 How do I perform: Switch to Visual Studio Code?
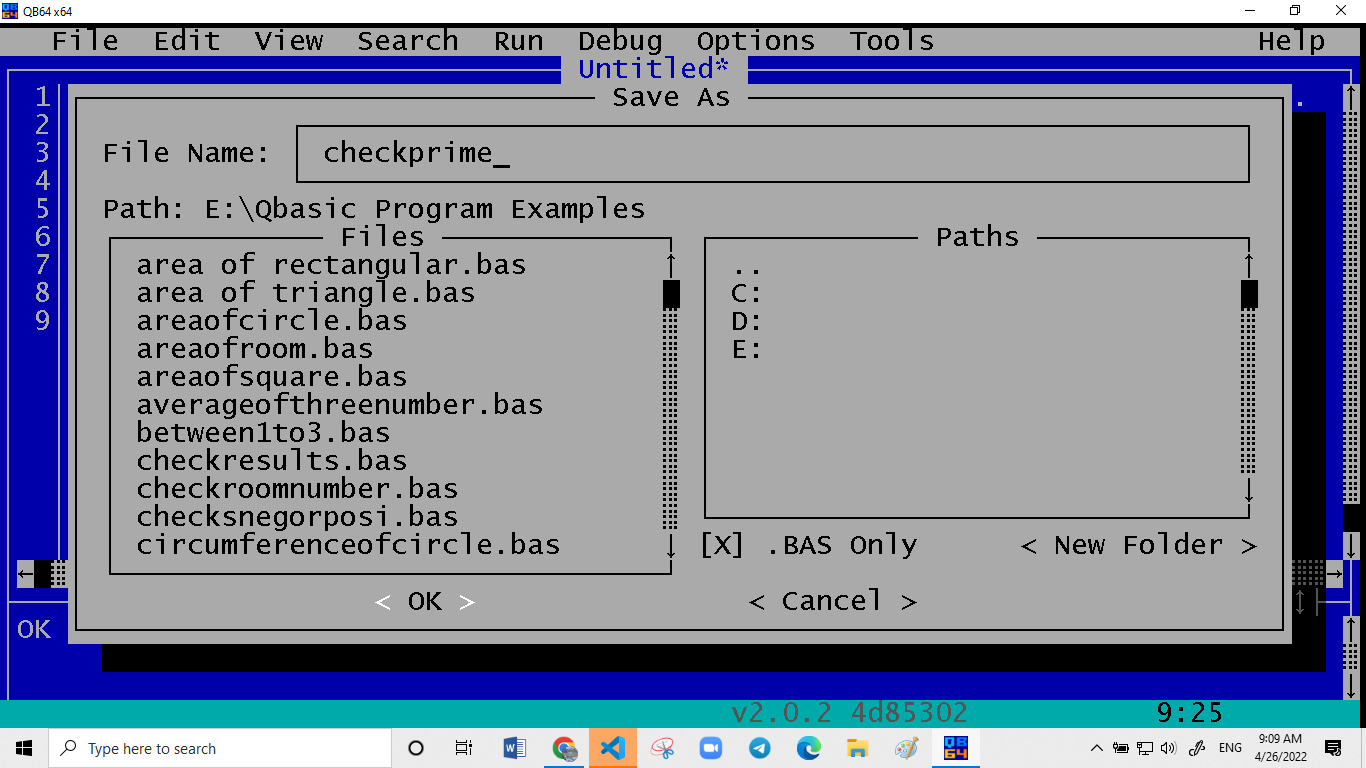click(612, 747)
